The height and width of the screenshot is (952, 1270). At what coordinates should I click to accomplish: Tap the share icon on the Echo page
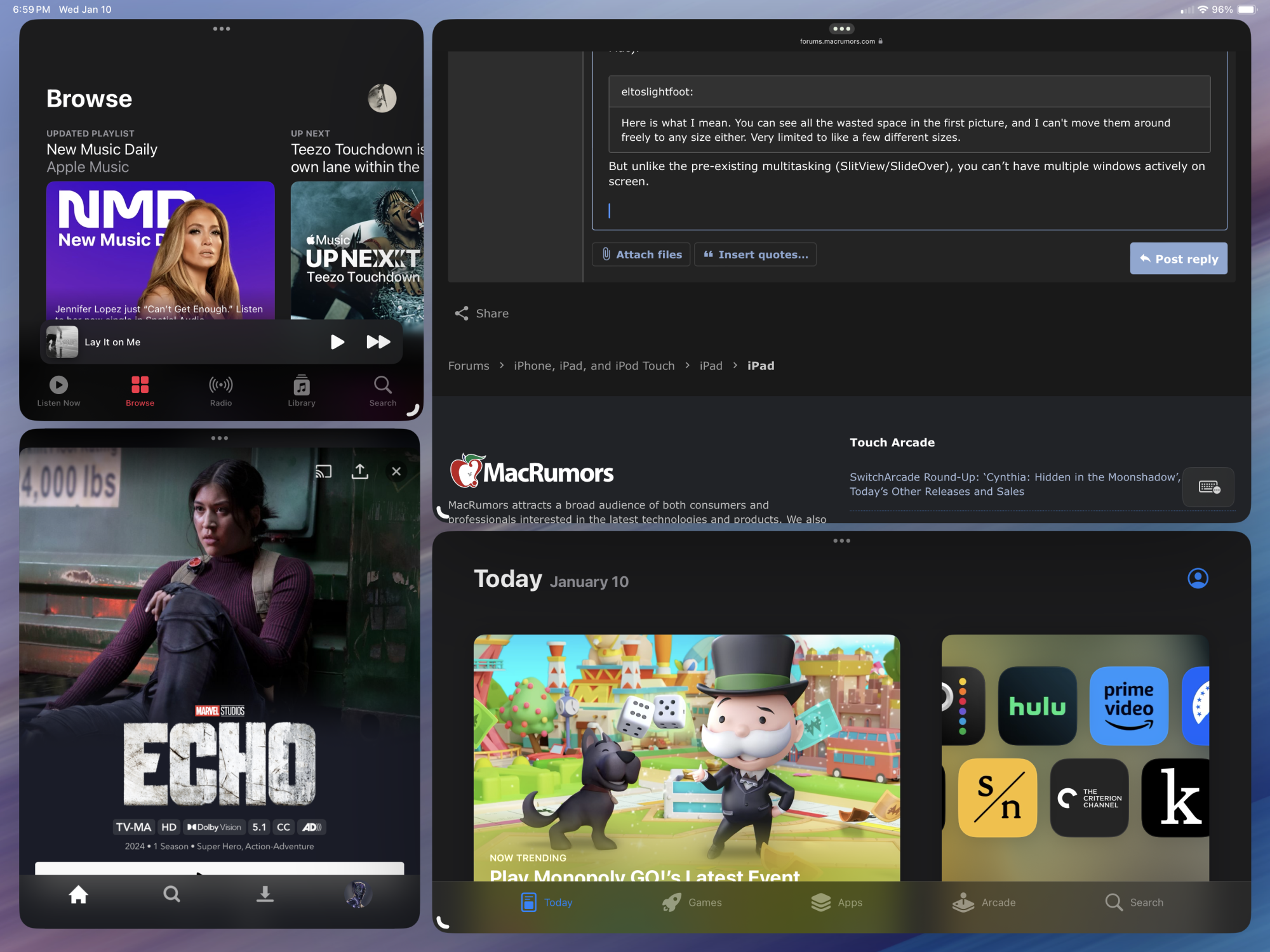[360, 472]
